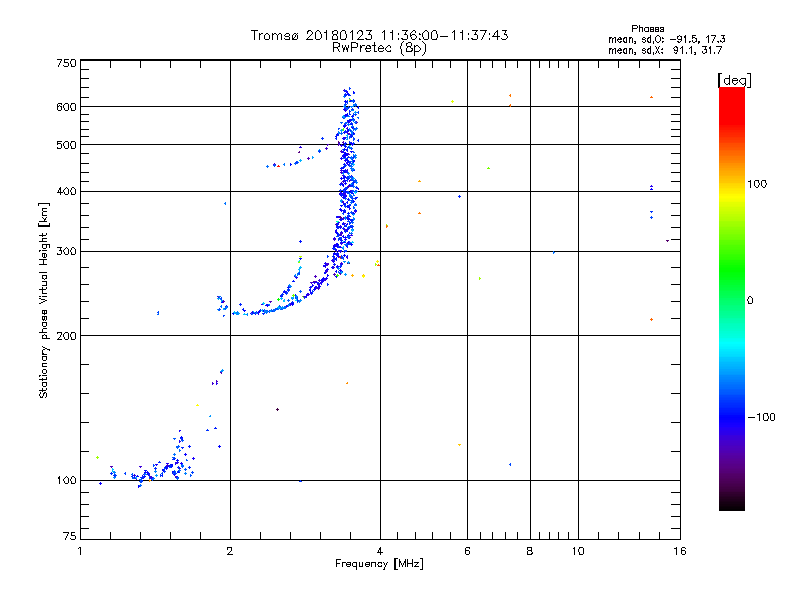Click the black bottom of the phase colorbar
The width and height of the screenshot is (800, 600).
(732, 503)
